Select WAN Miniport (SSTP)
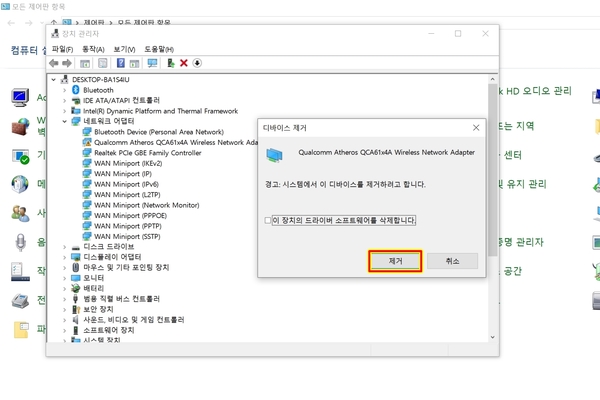600x400 pixels. tap(127, 237)
